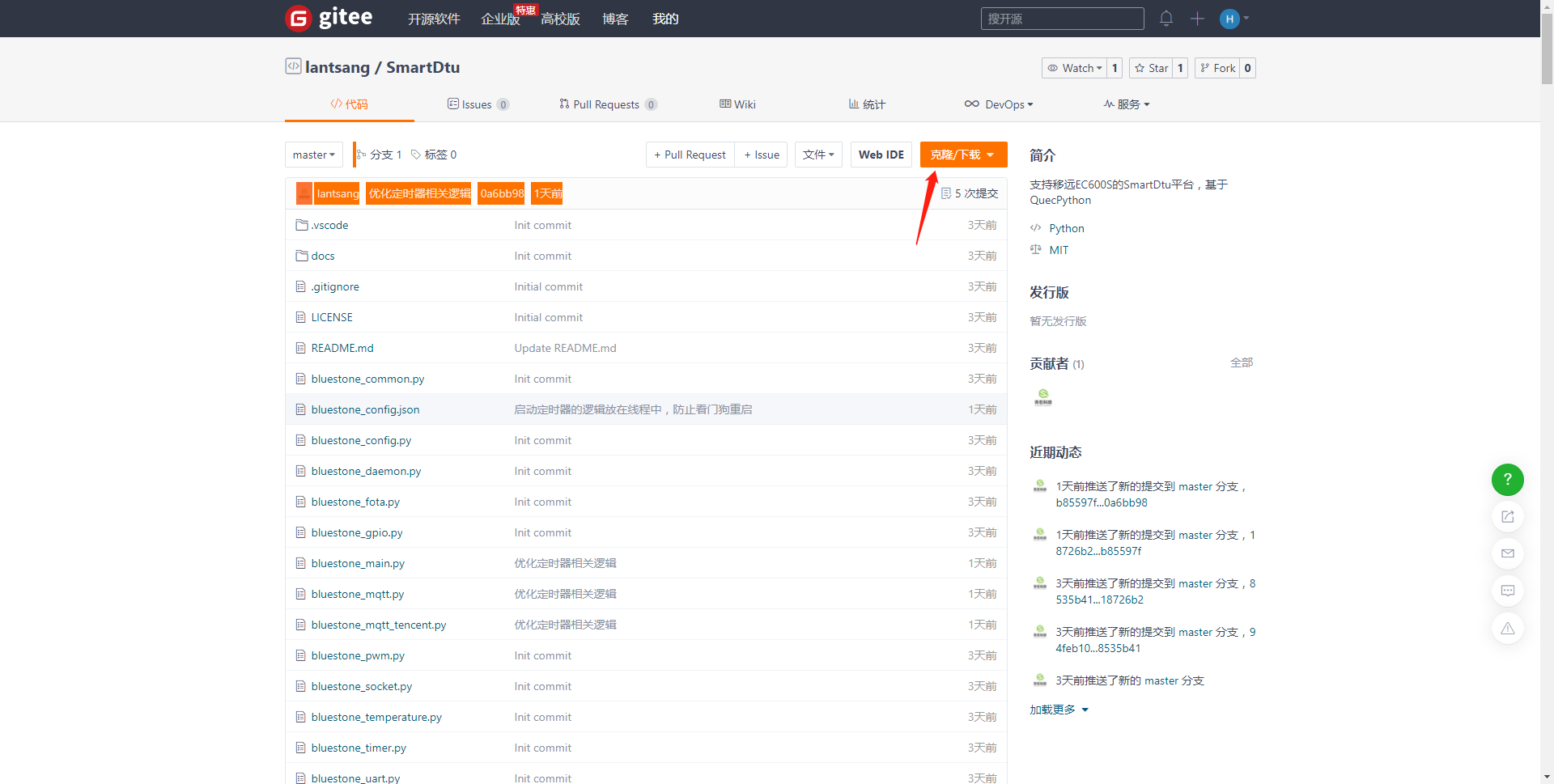This screenshot has height=784, width=1554.
Task: Open the master branch dropdown
Action: coord(313,155)
